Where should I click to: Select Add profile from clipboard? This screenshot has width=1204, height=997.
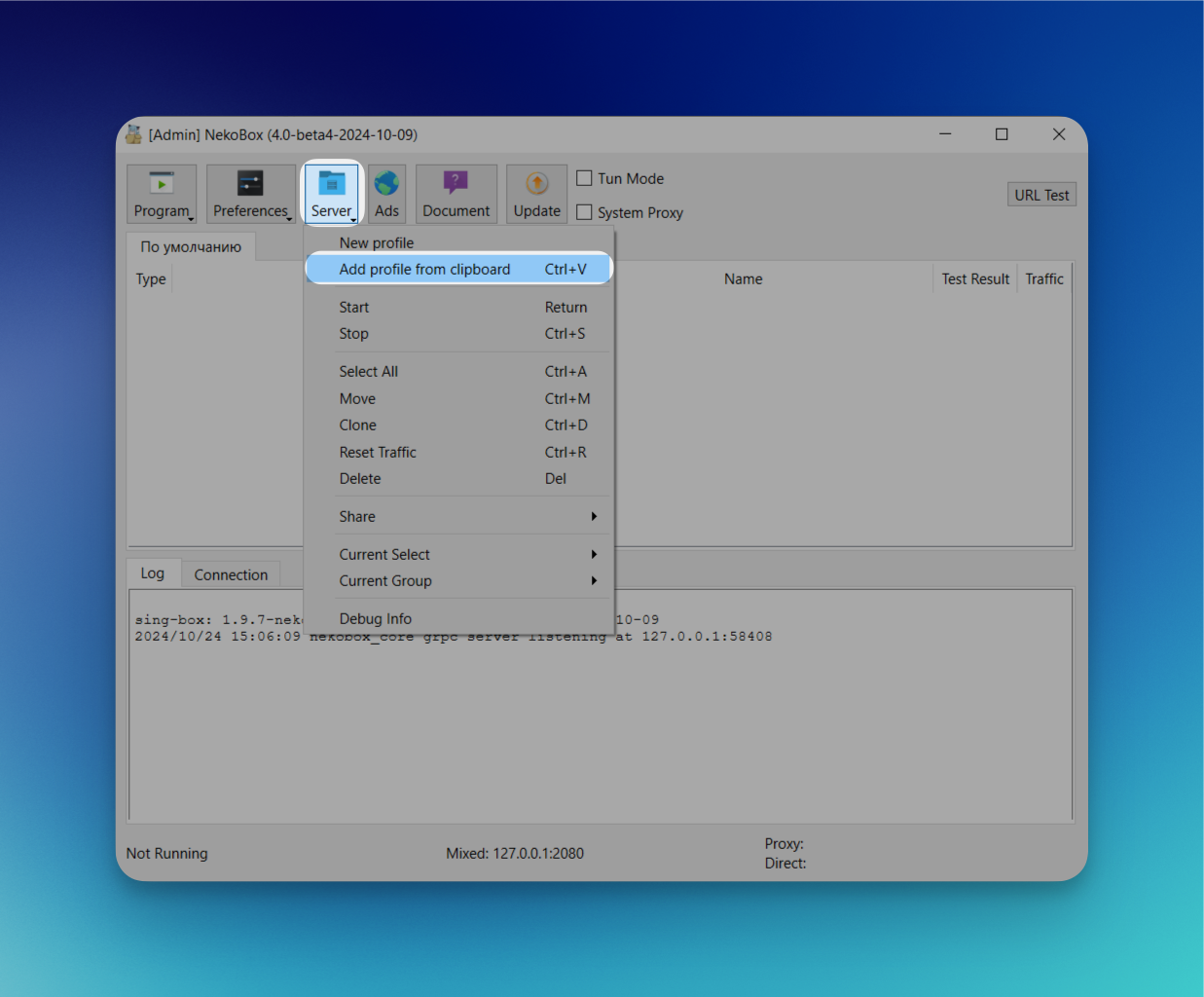pyautogui.click(x=458, y=270)
